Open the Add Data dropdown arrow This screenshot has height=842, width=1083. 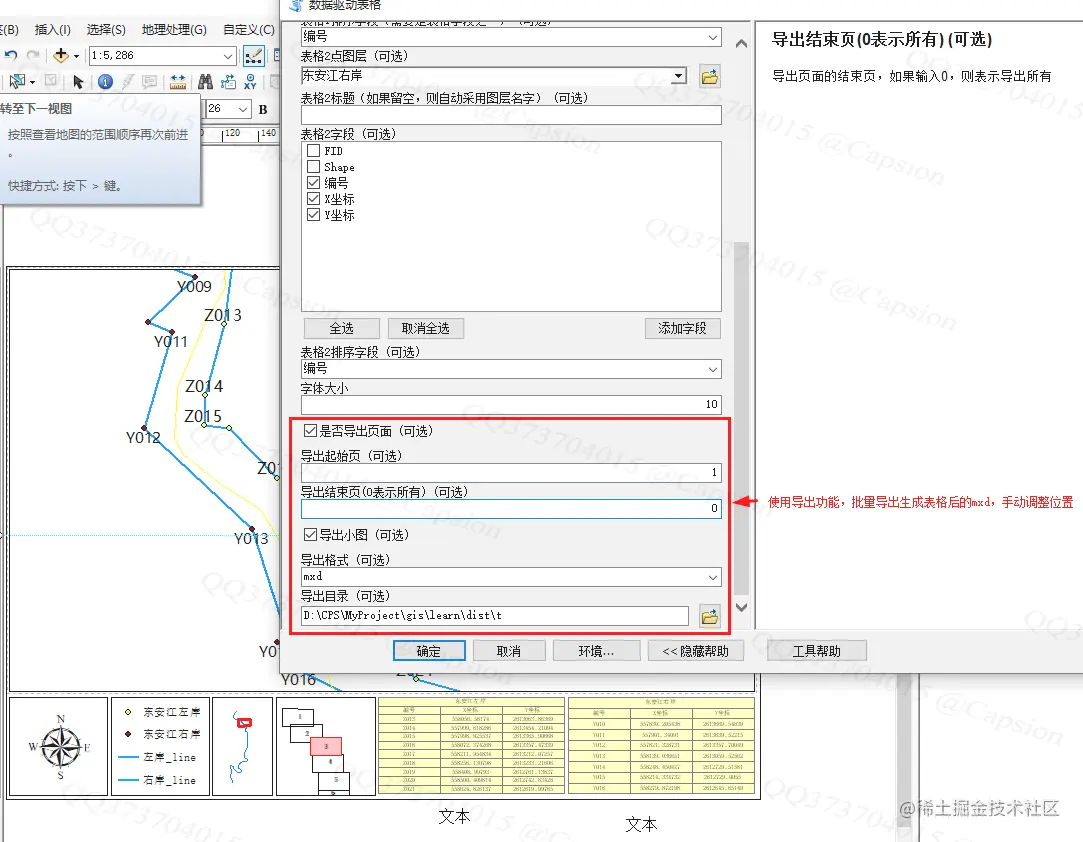click(x=76, y=56)
